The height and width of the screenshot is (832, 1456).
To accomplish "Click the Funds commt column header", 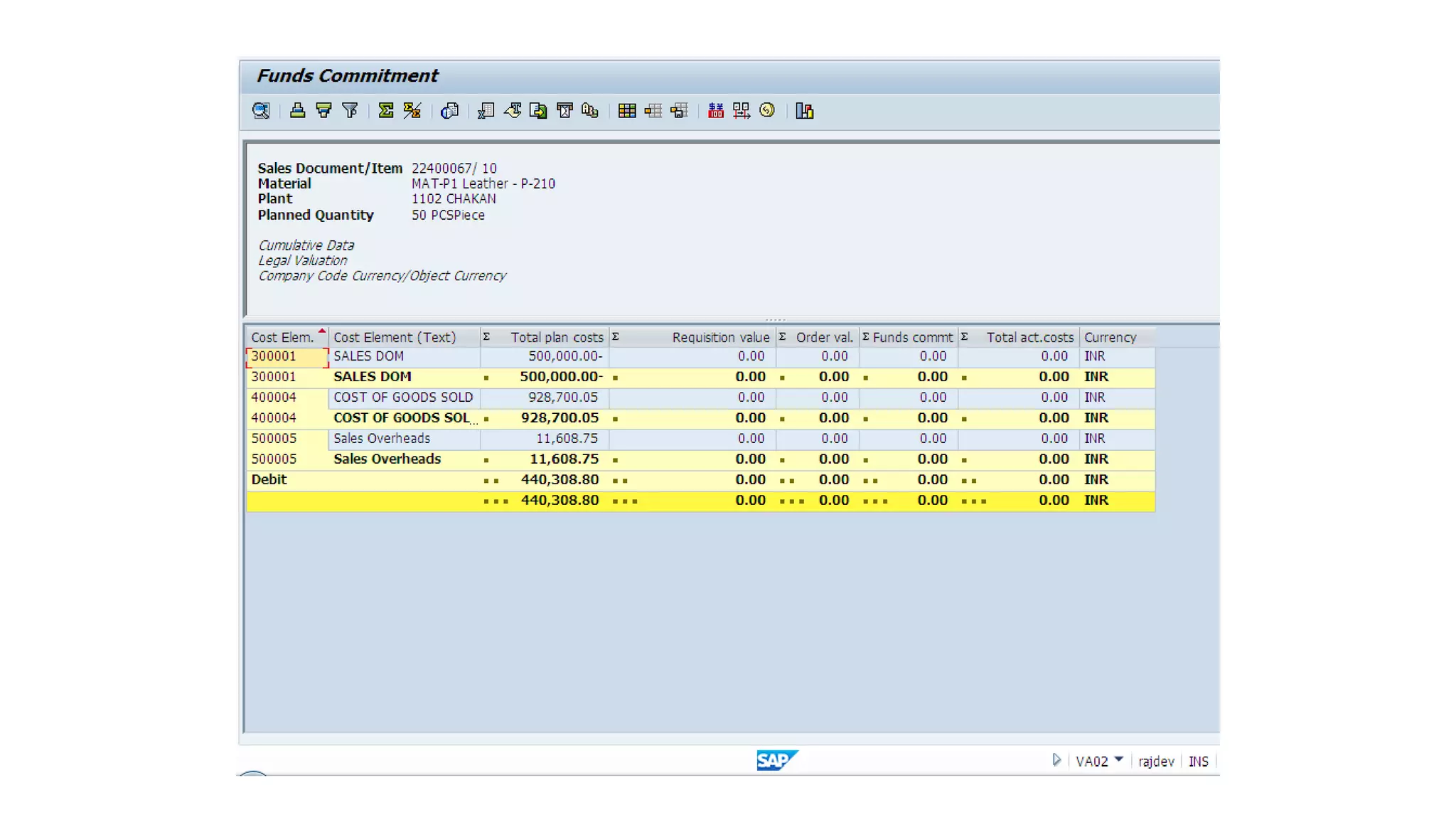I will pos(912,337).
